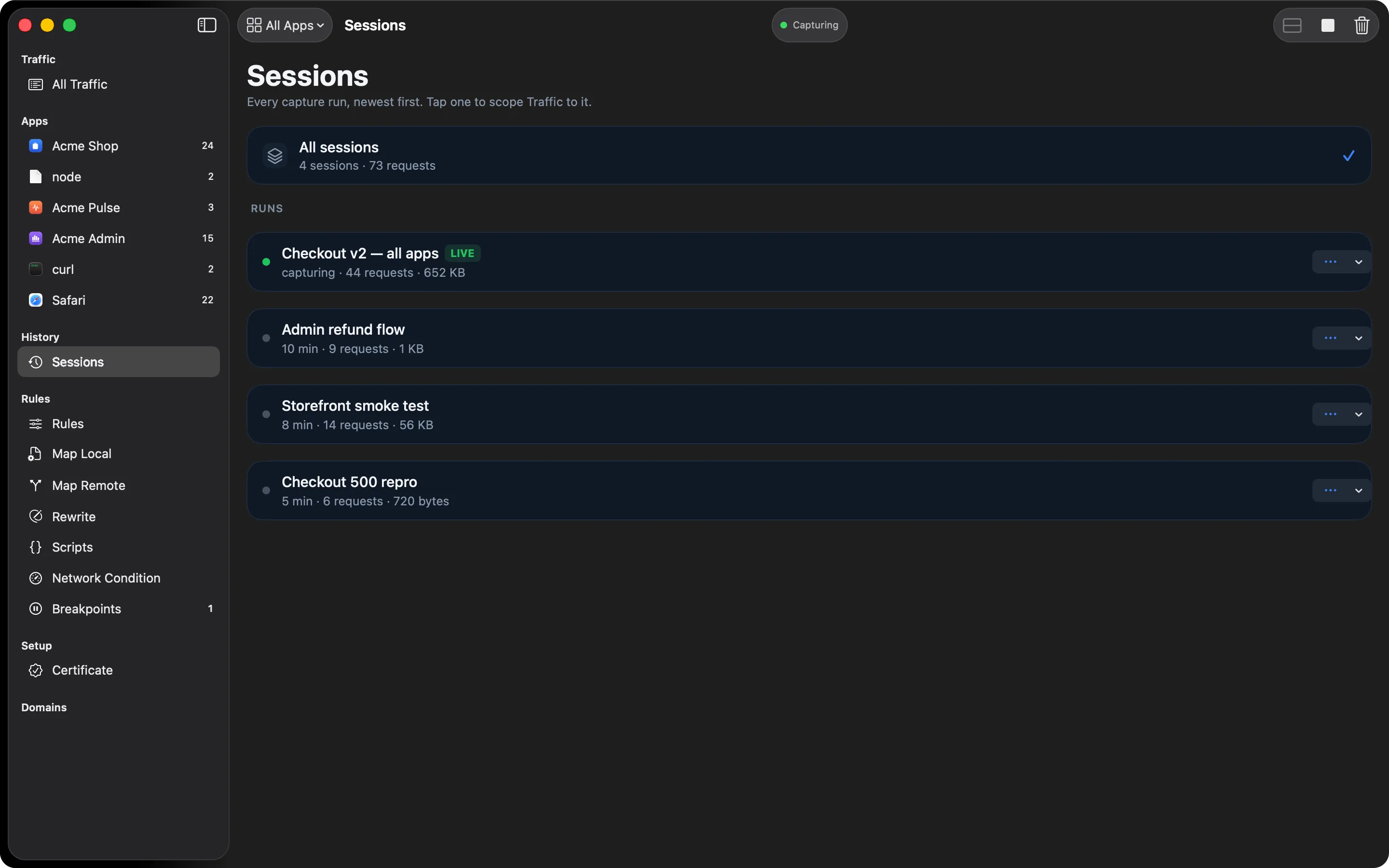Viewport: 1389px width, 868px height.
Task: Click the white stop capture square
Action: pyautogui.click(x=1327, y=25)
